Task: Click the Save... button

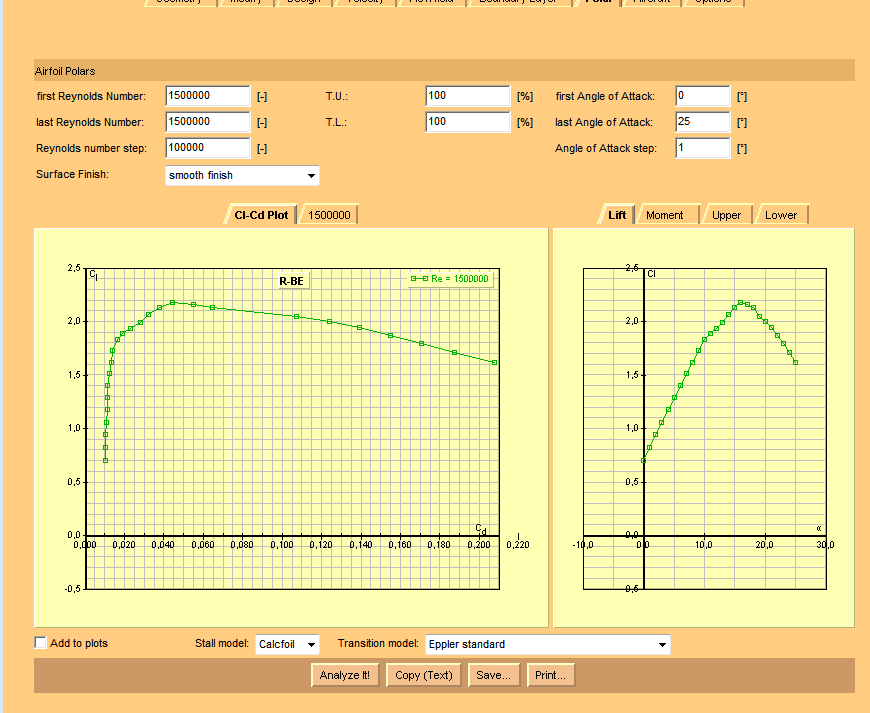Action: 494,675
